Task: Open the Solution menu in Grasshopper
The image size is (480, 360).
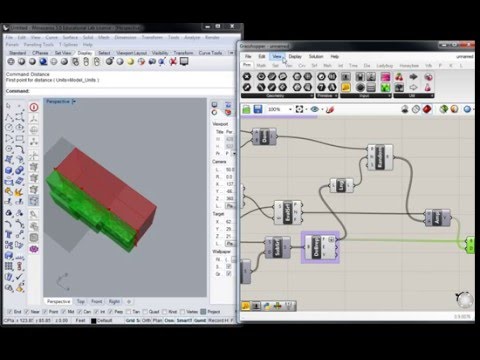Action: click(316, 56)
